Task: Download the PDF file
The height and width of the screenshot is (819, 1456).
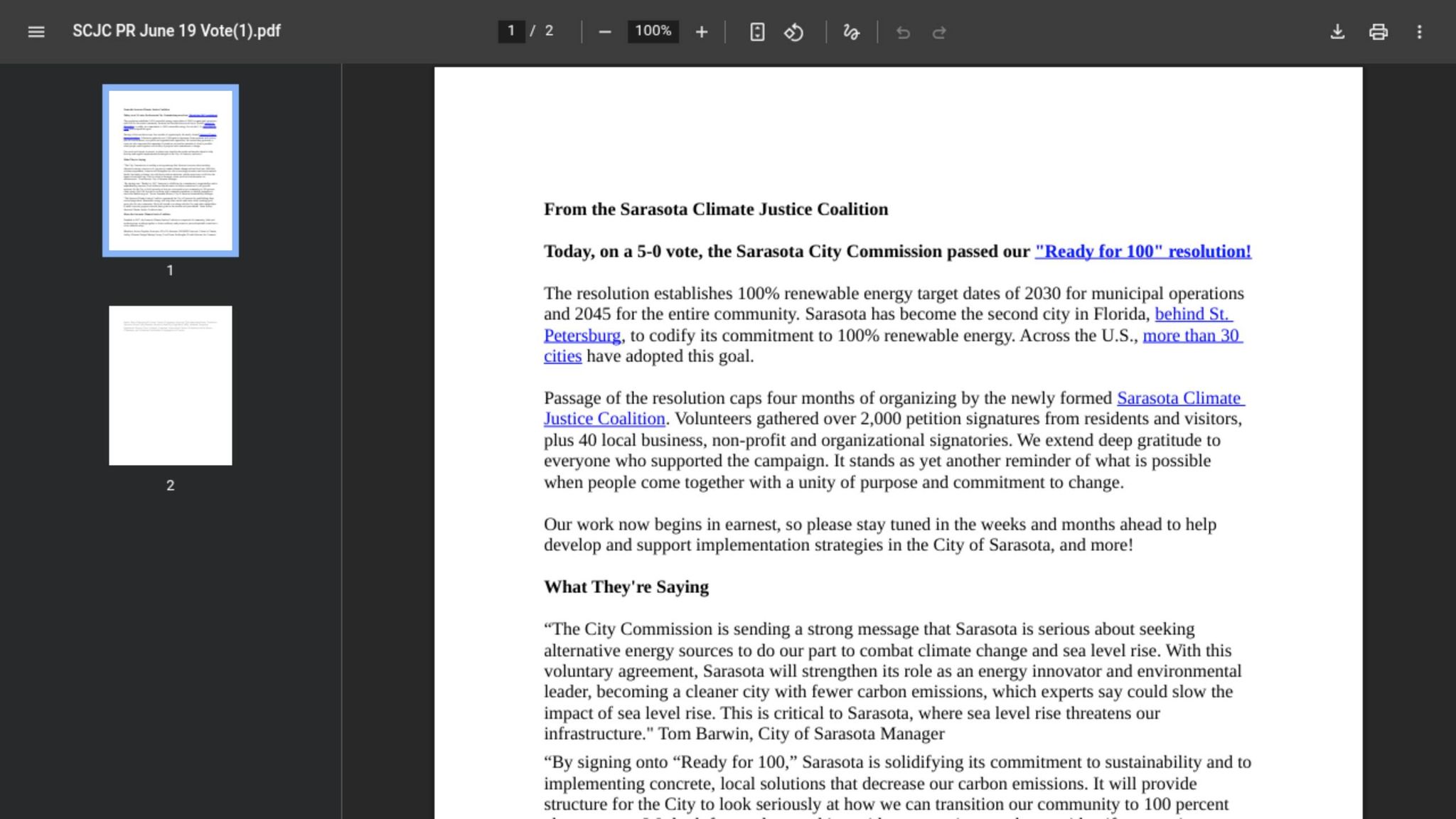Action: click(1337, 31)
